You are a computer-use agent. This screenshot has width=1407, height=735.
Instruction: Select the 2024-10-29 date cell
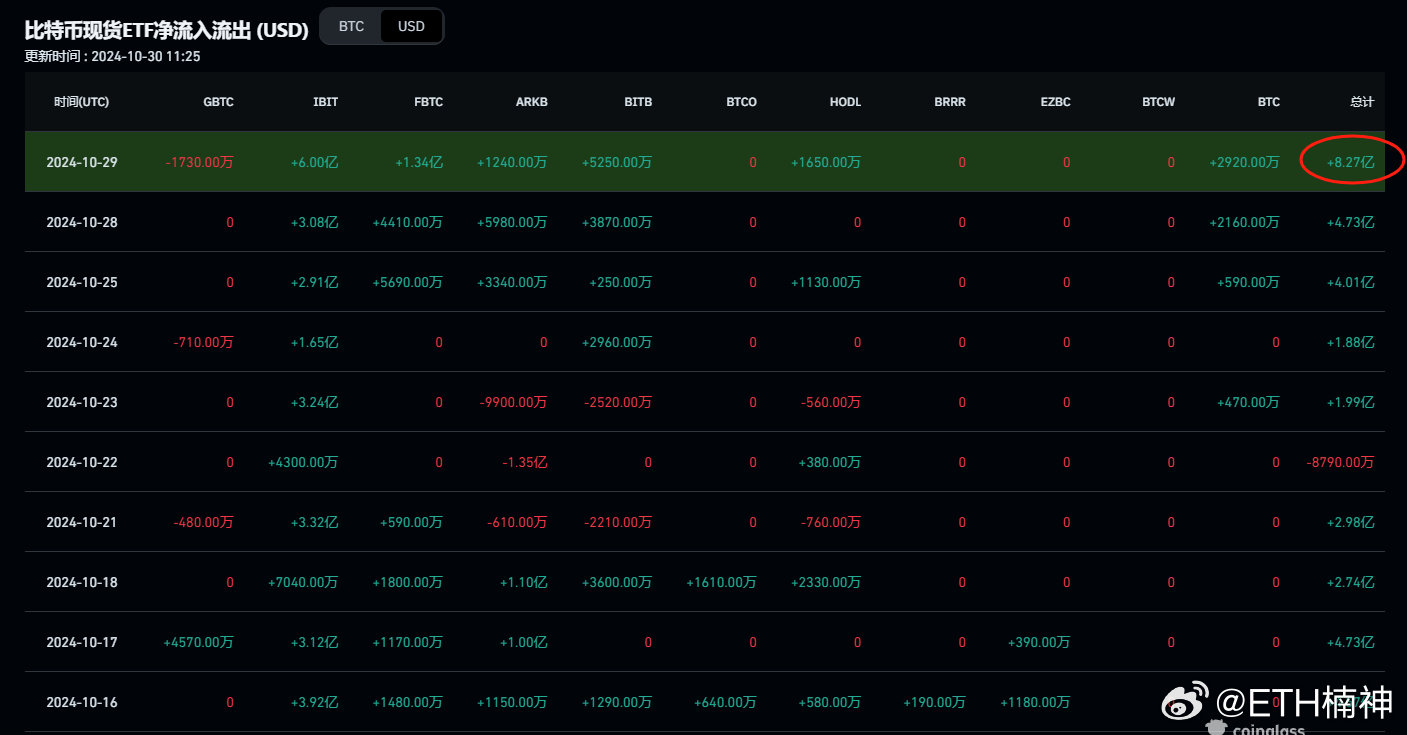point(82,162)
